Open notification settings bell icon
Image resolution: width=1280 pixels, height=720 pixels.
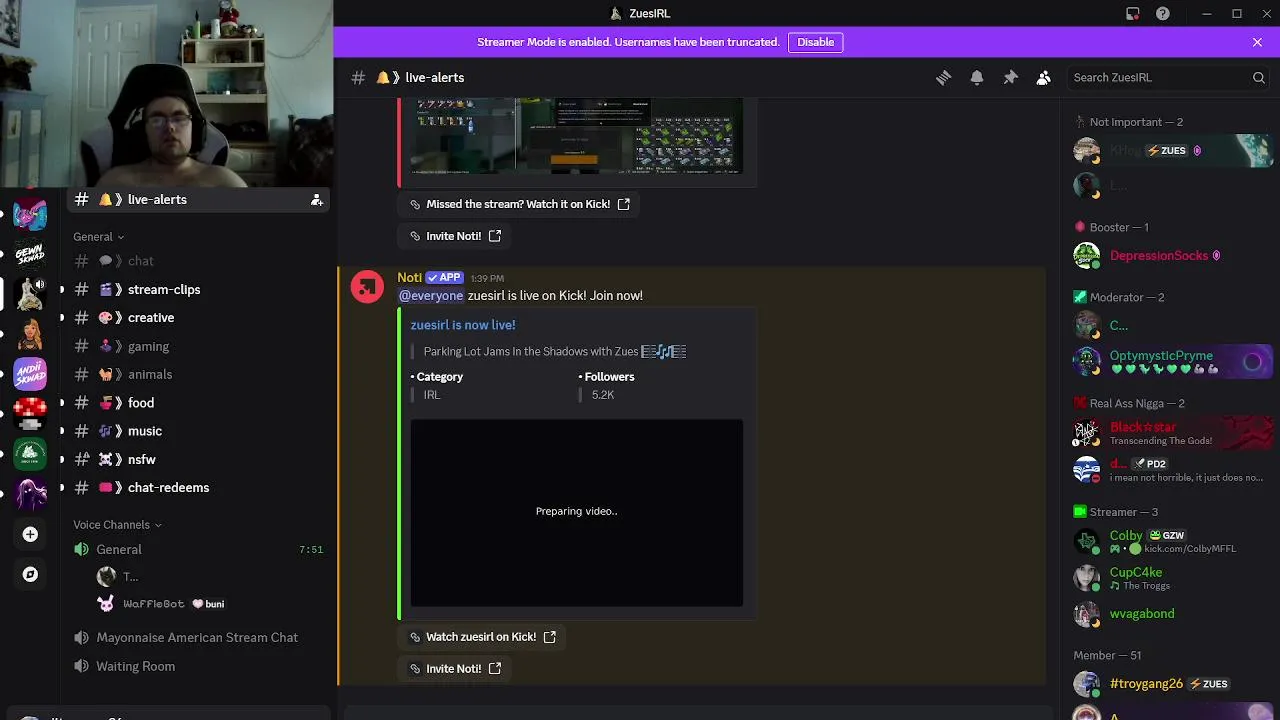click(x=977, y=78)
